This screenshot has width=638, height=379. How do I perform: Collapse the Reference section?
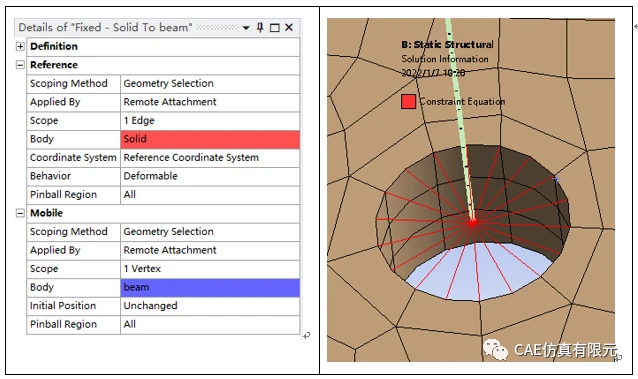pyautogui.click(x=20, y=65)
